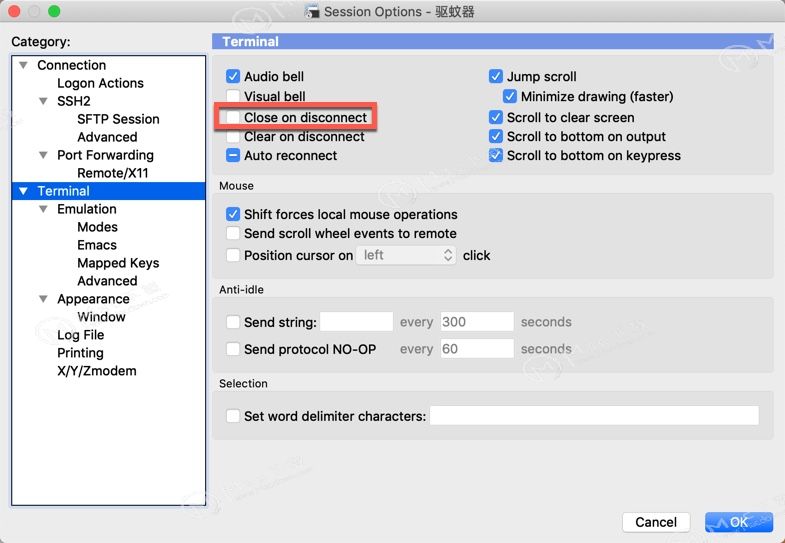Click the 300 seconds interval field
The image size is (785, 543).
[477, 322]
